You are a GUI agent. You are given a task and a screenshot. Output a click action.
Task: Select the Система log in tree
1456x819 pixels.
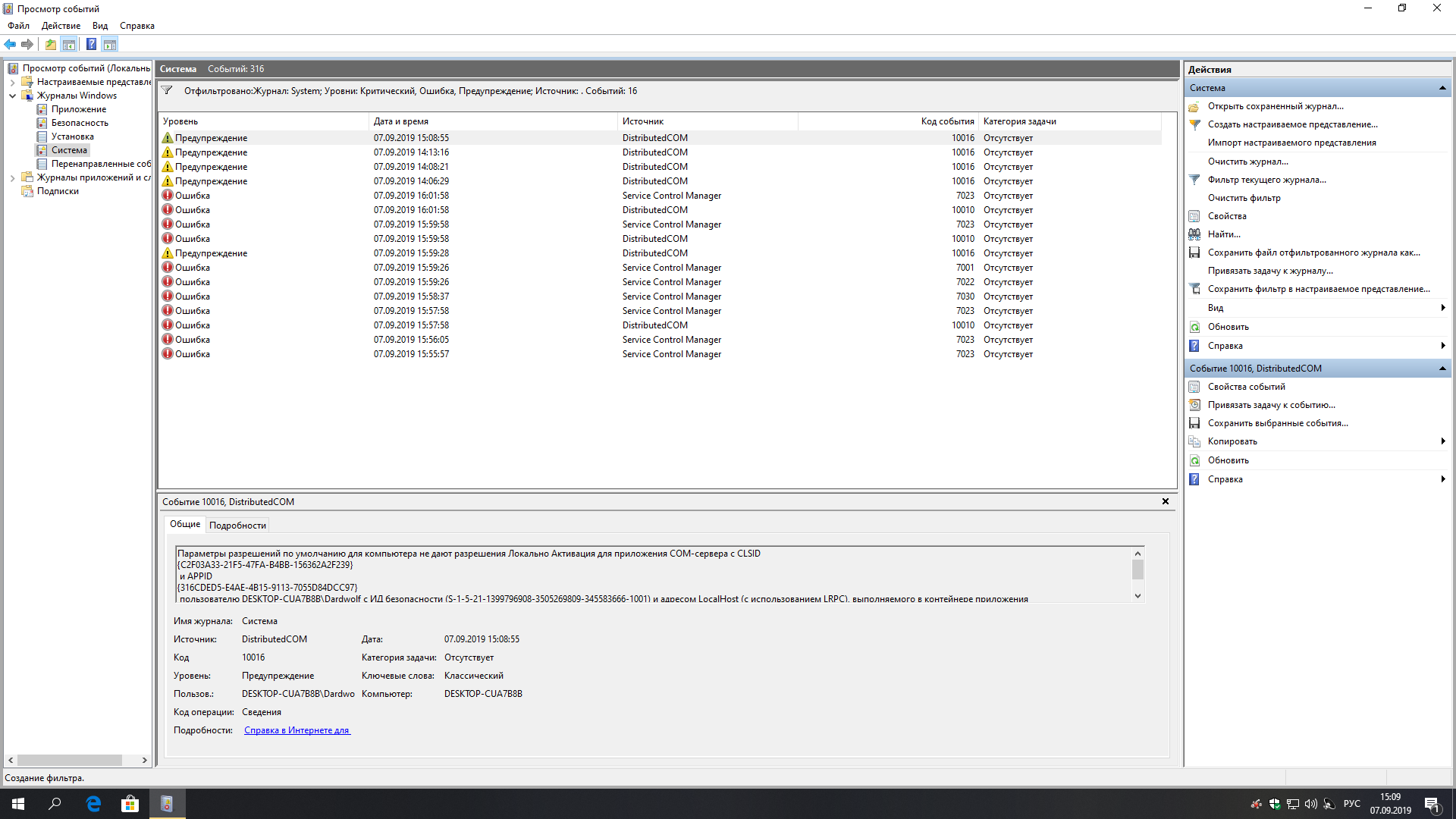(69, 150)
